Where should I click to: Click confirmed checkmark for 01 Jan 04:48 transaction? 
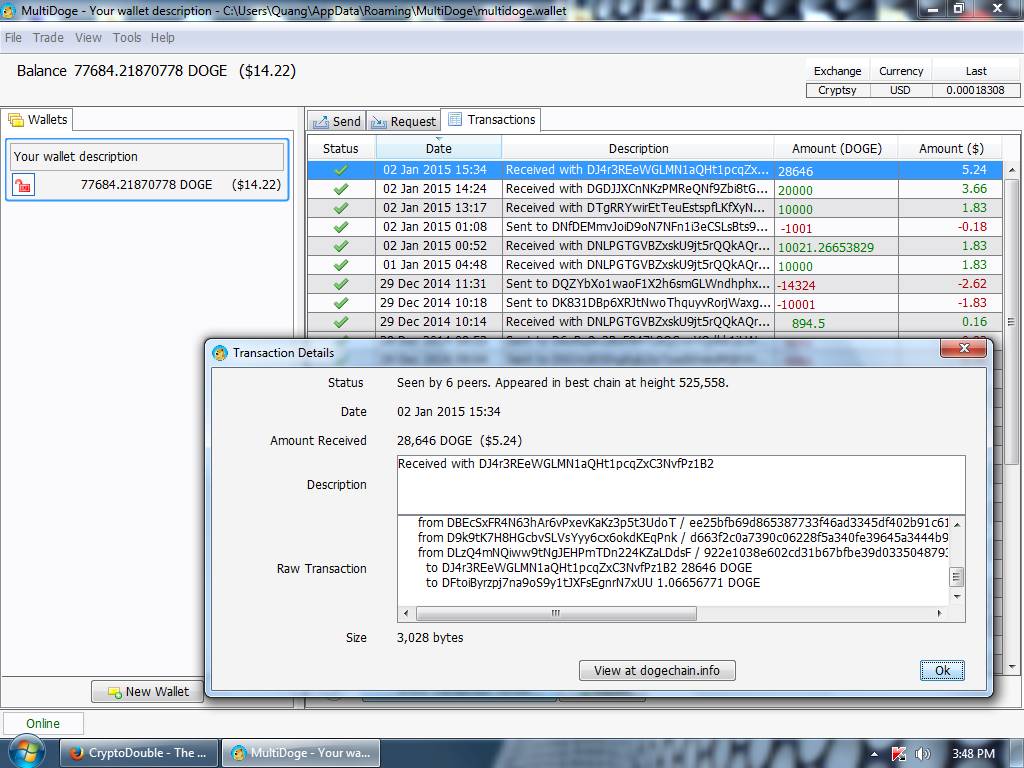tap(341, 264)
